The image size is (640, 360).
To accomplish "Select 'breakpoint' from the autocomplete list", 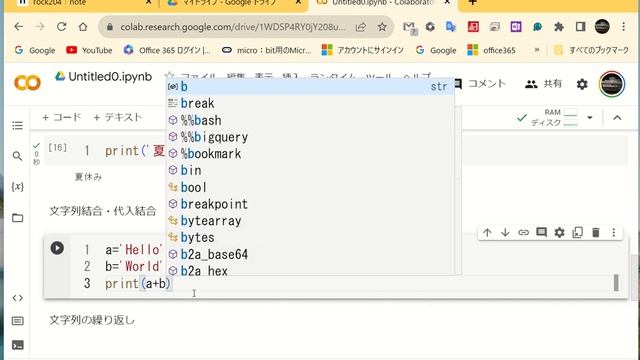I will pyautogui.click(x=310, y=204).
